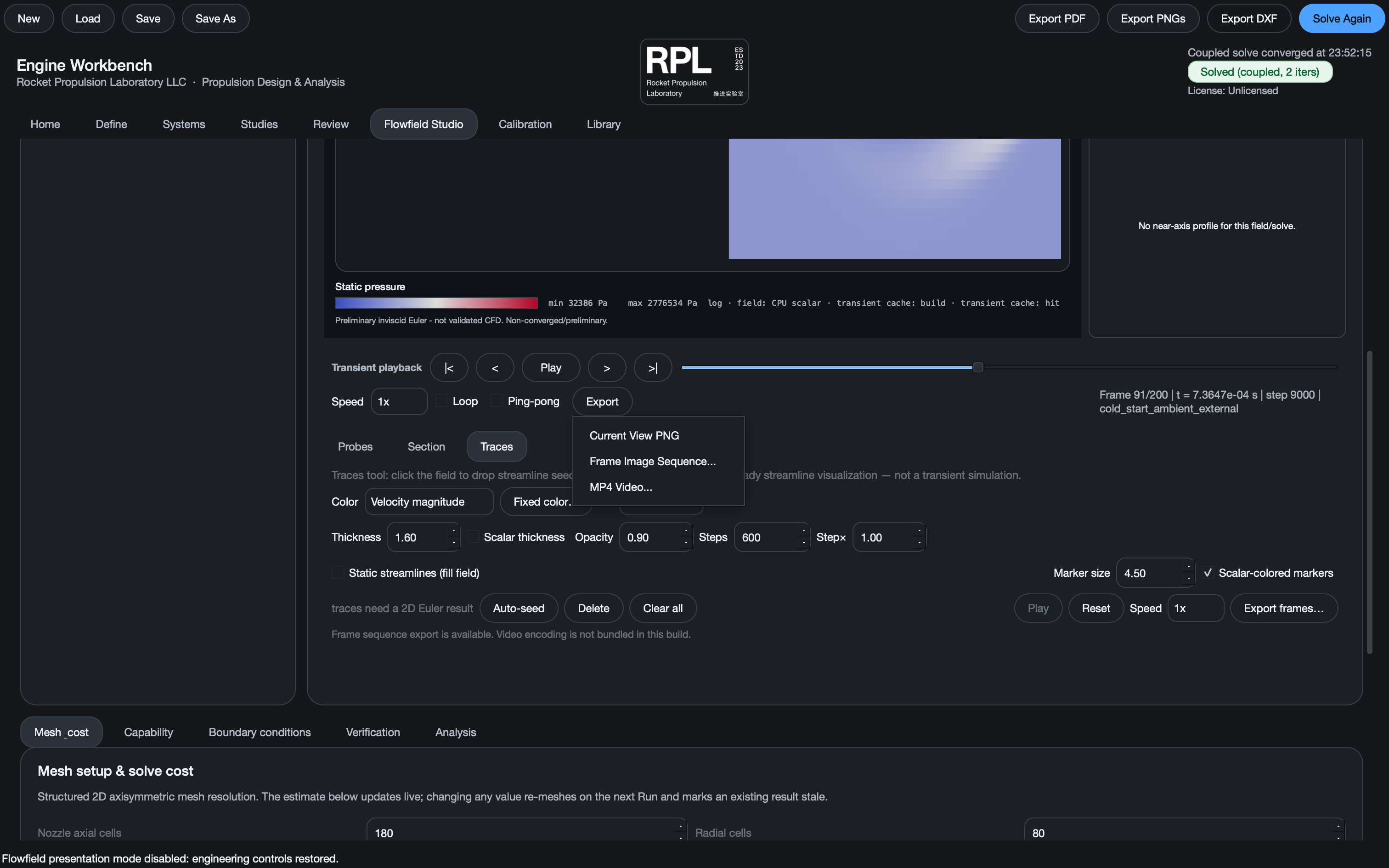Increase the Step× value with stepper
This screenshot has height=868, width=1389.
coord(920,530)
